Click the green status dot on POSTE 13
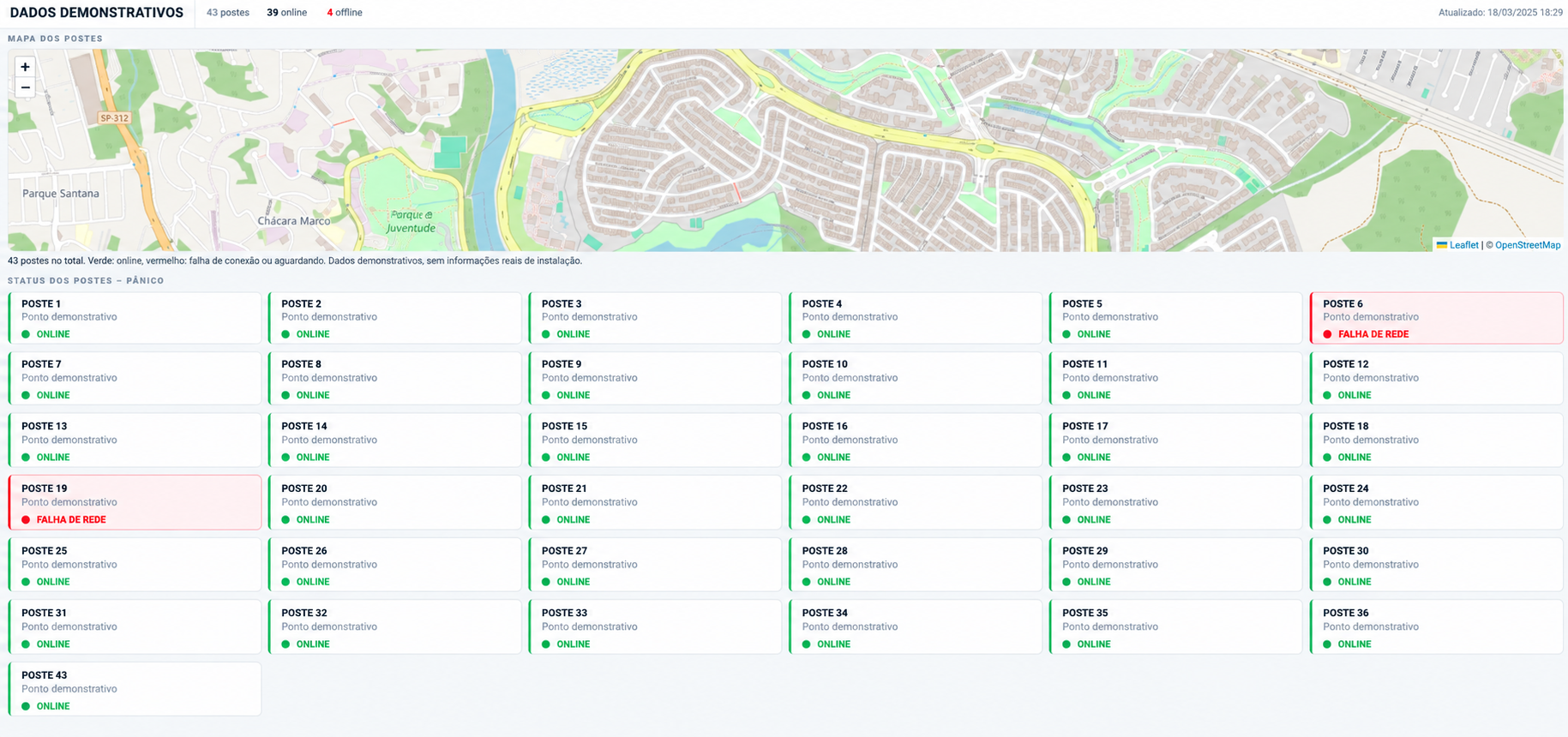Image resolution: width=1568 pixels, height=737 pixels. click(x=26, y=457)
